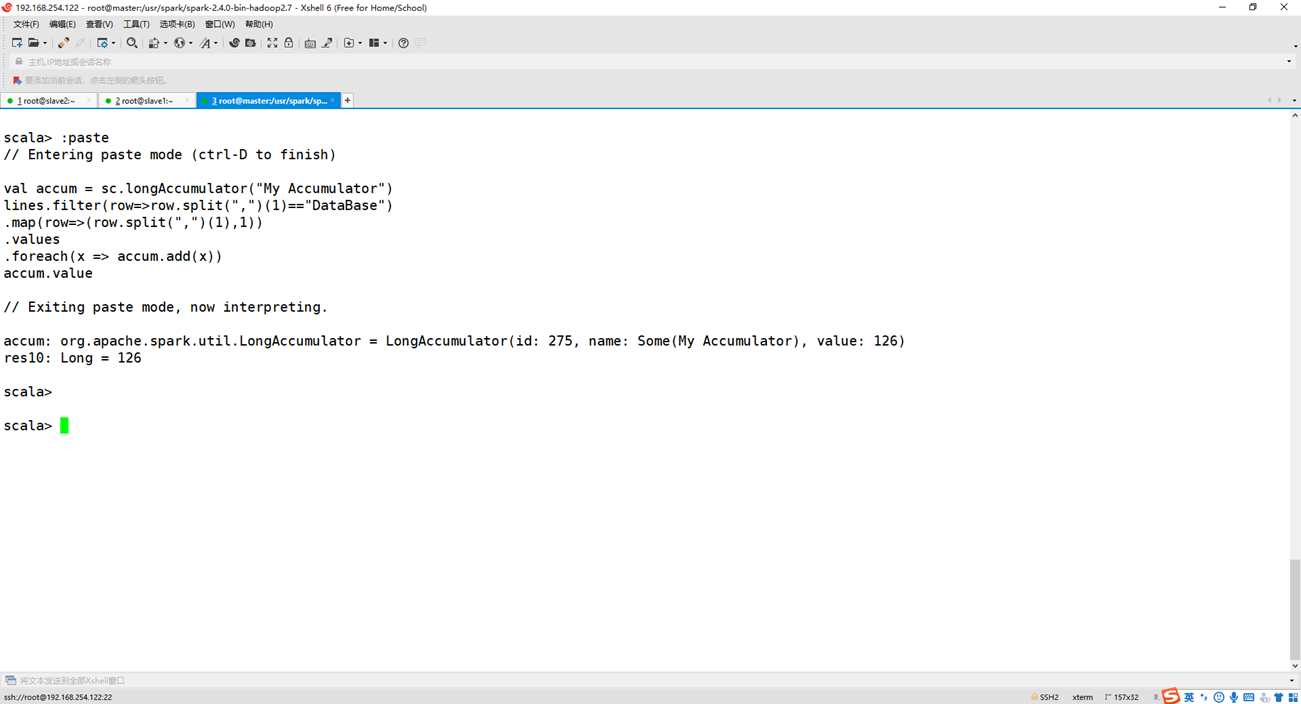1301x704 pixels.
Task: Click the file transfer toolbar icon
Action: click(x=153, y=43)
